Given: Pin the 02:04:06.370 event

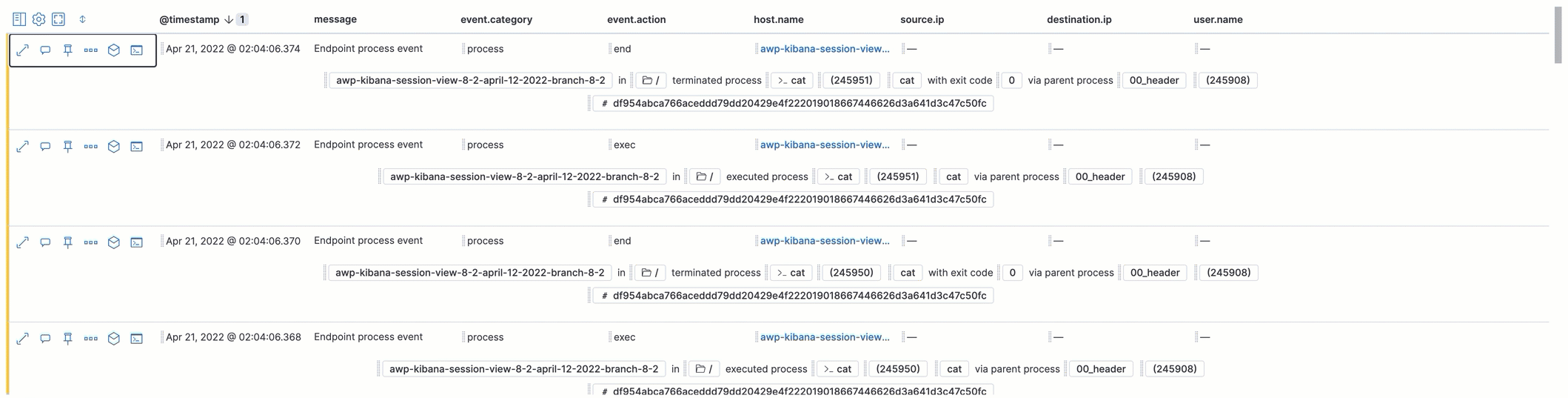Looking at the screenshot, I should (68, 242).
